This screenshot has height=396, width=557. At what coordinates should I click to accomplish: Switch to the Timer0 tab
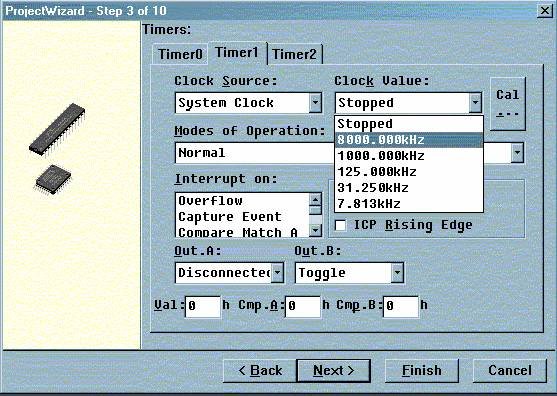point(180,54)
